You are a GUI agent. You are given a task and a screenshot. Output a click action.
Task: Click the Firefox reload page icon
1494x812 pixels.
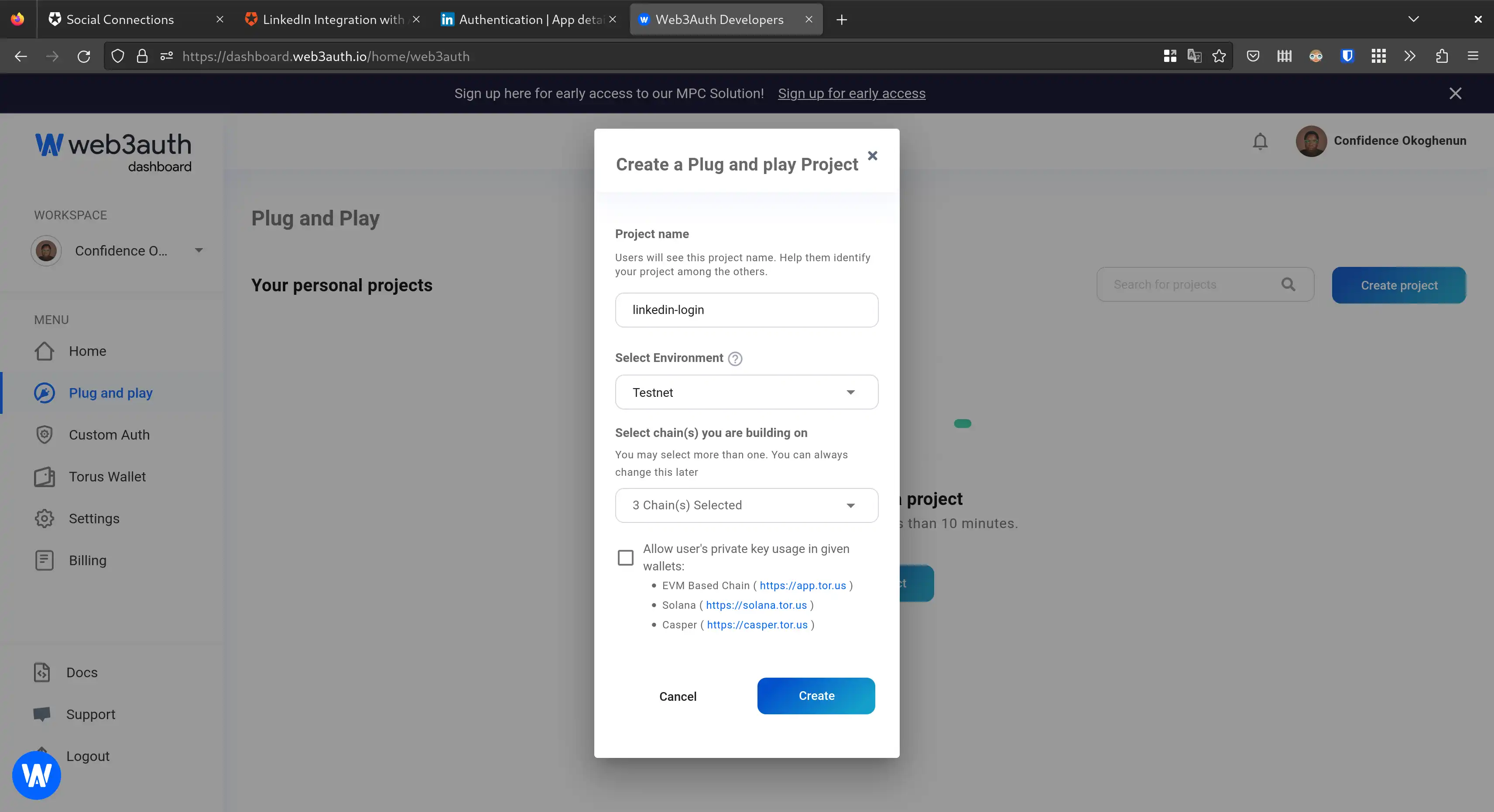(x=84, y=56)
